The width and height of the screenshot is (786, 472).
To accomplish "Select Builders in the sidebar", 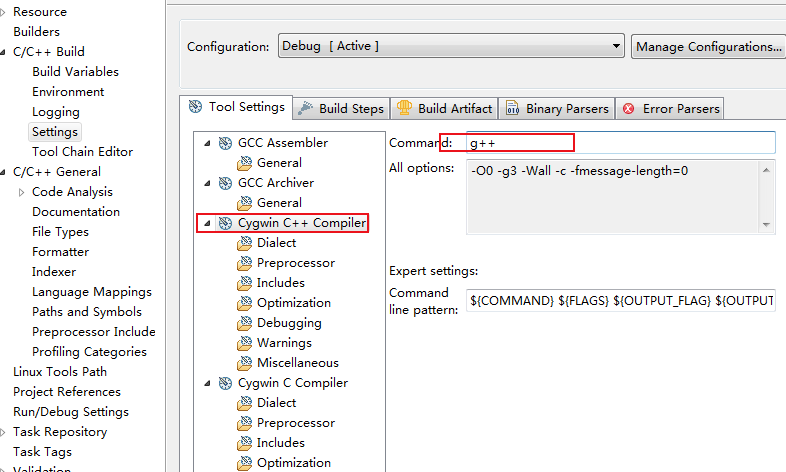I will point(37,32).
